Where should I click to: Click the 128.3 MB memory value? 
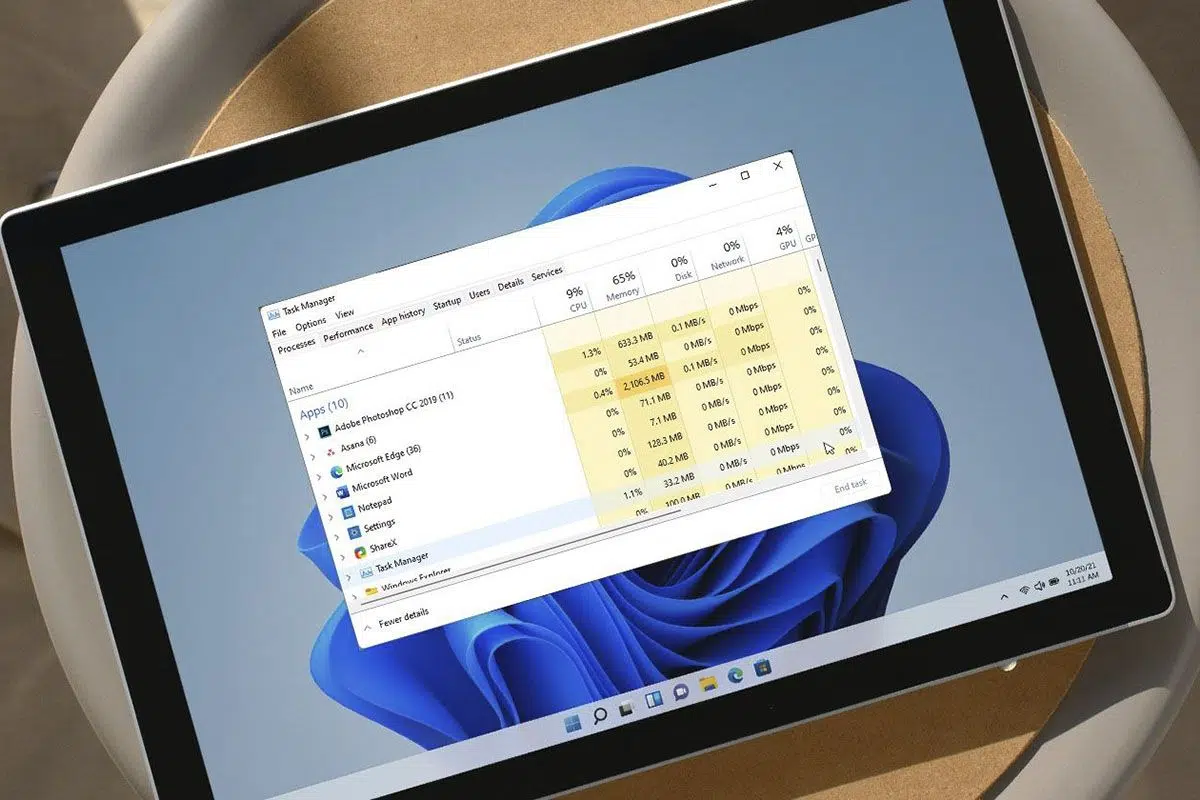[663, 438]
